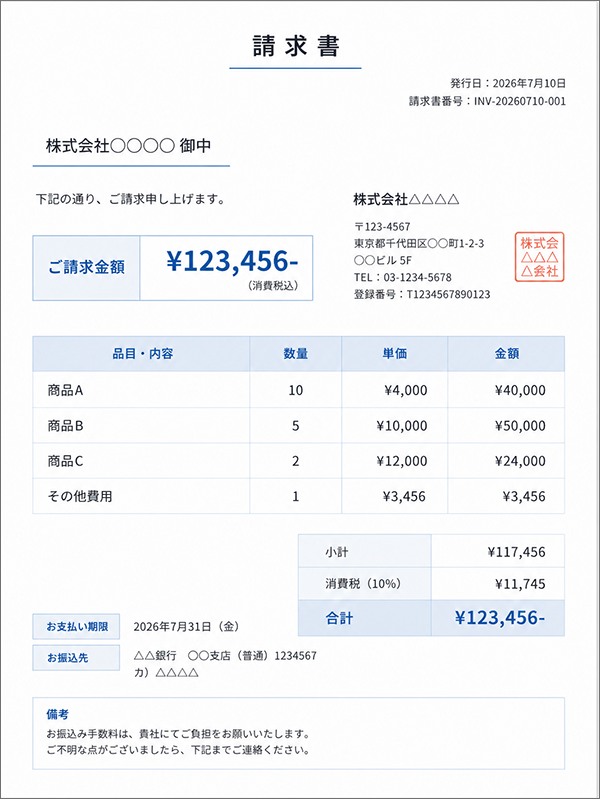The image size is (600, 799).
Task: Click the tax value ¥11,745
Action: click(520, 584)
